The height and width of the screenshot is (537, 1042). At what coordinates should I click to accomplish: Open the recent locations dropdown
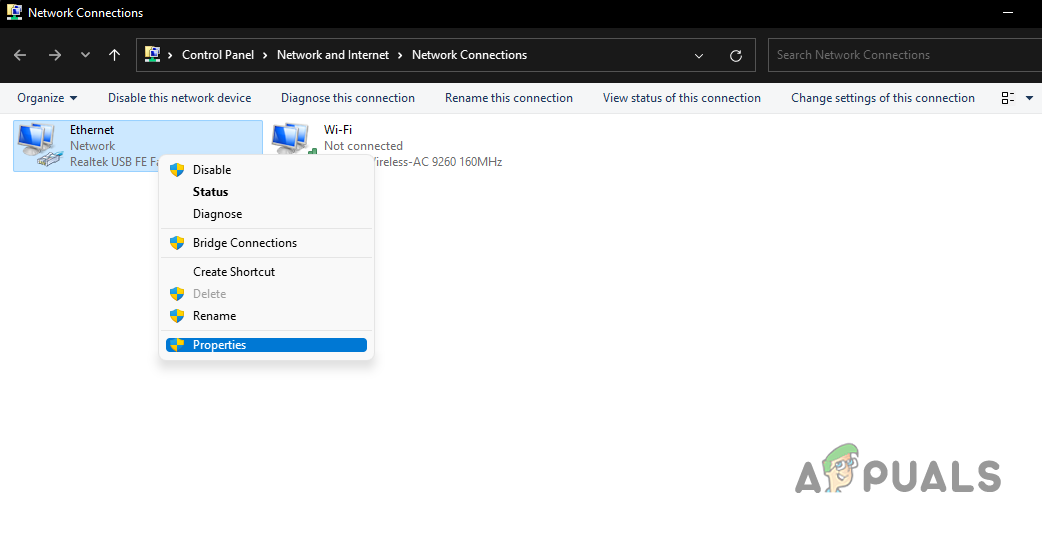[x=85, y=55]
